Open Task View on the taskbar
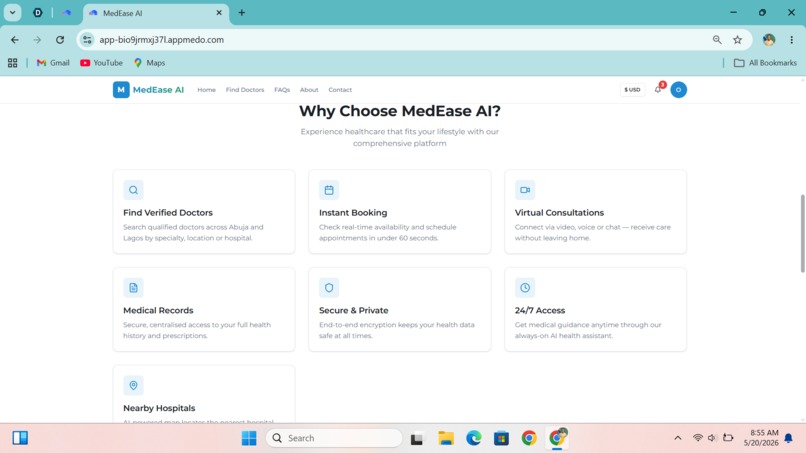The height and width of the screenshot is (453, 806). pyautogui.click(x=417, y=438)
